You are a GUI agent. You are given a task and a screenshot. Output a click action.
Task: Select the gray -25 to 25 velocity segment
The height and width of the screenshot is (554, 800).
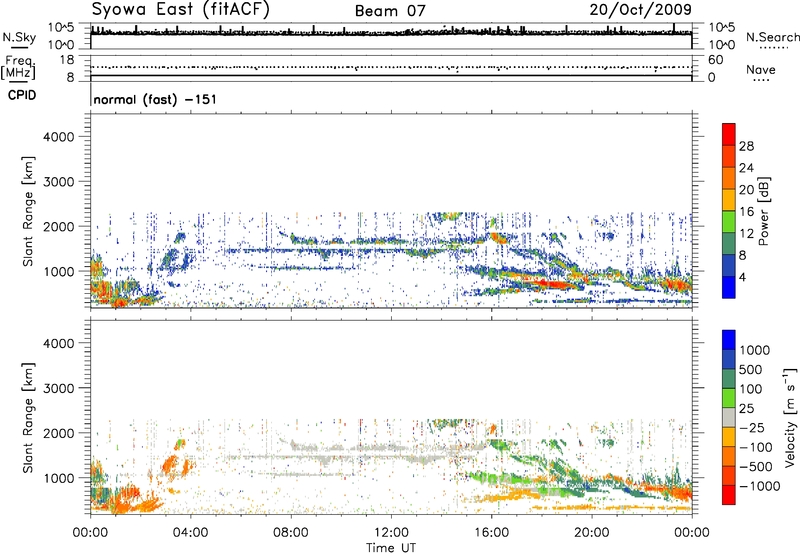pyautogui.click(x=729, y=417)
